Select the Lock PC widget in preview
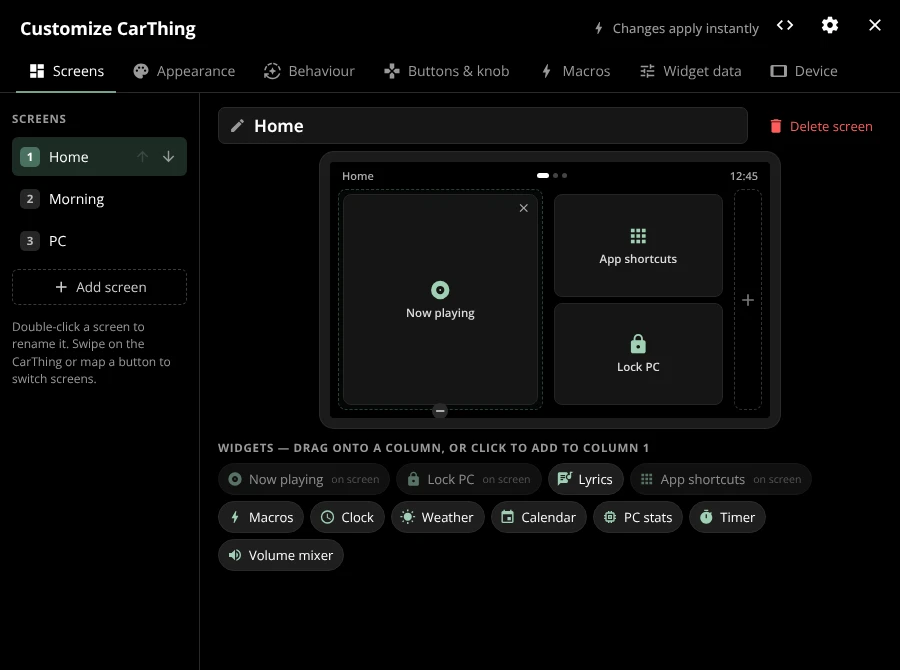This screenshot has height=670, width=900. click(638, 354)
